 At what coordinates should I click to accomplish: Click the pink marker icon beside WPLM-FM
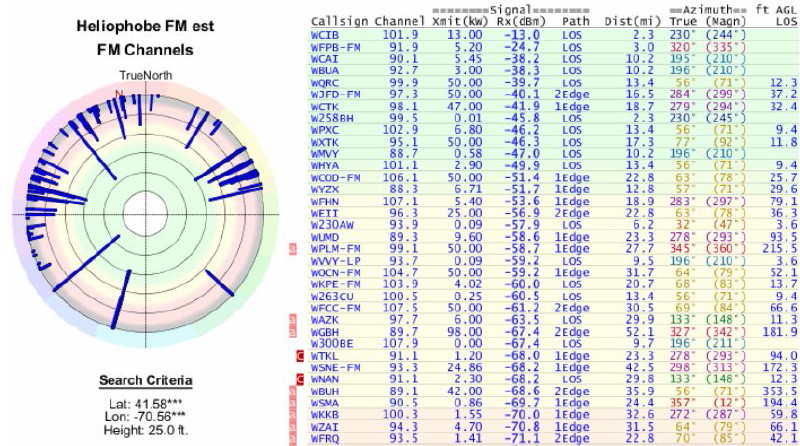(292, 246)
